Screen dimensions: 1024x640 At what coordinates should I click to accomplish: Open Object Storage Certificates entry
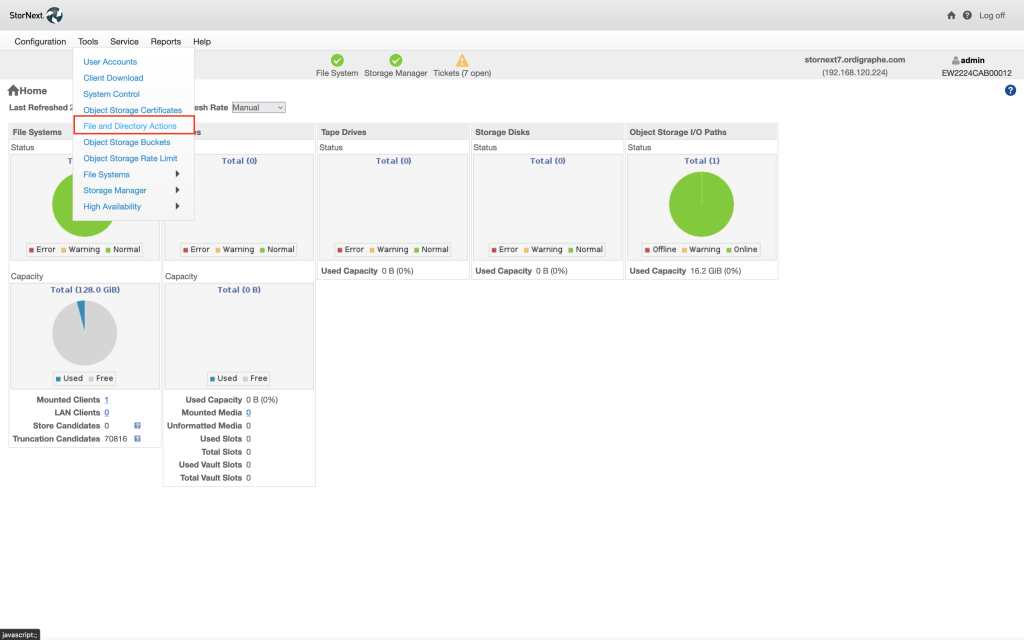133,110
